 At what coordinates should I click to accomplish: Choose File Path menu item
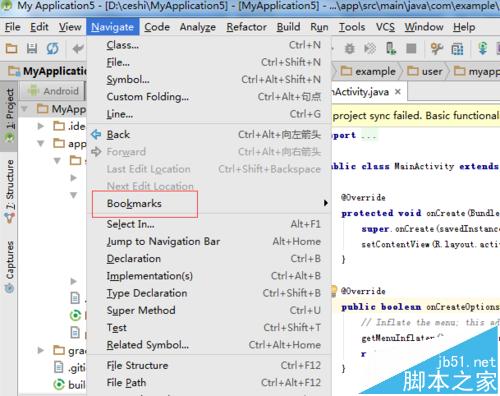(209, 383)
